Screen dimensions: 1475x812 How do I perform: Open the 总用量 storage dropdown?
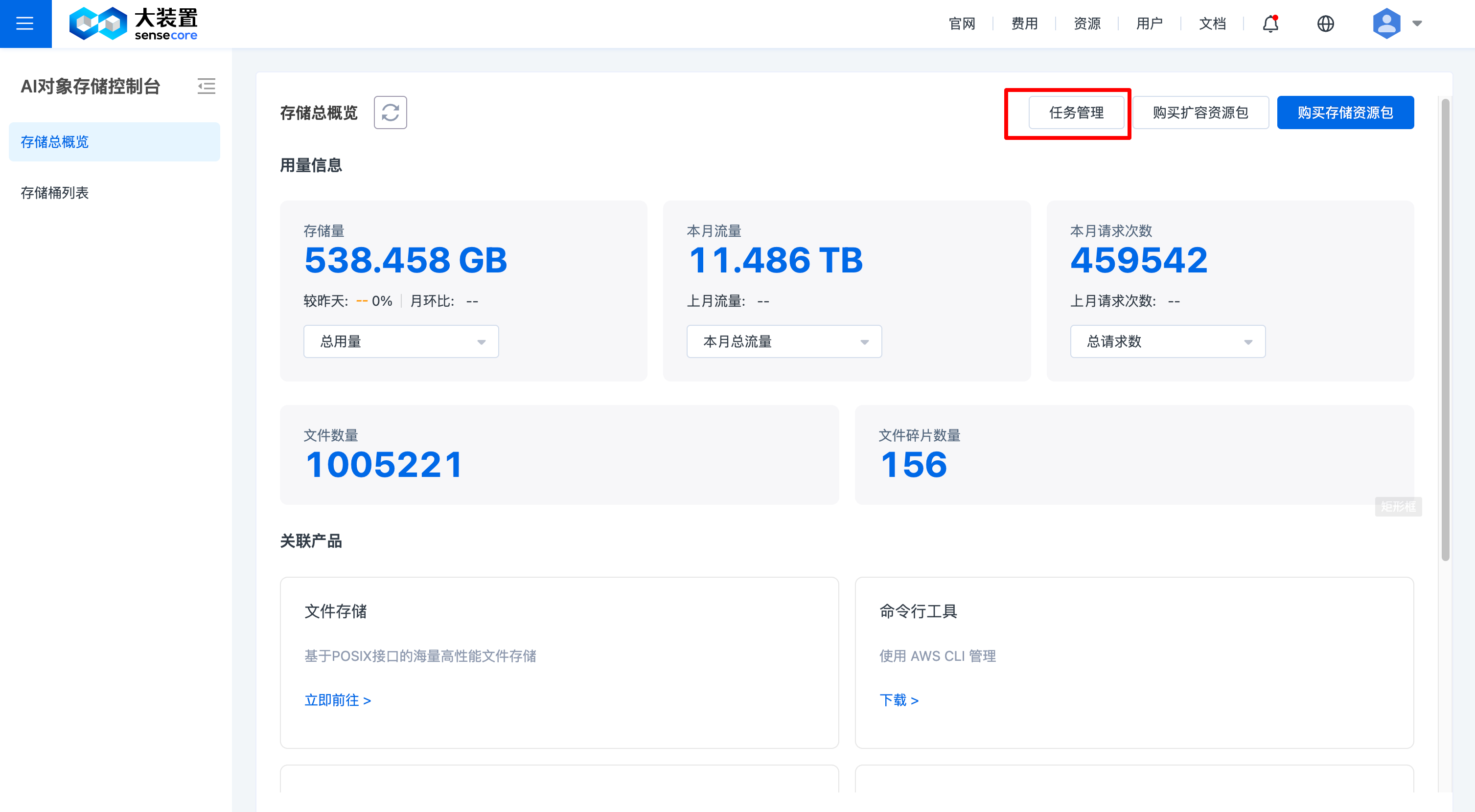[x=401, y=341]
